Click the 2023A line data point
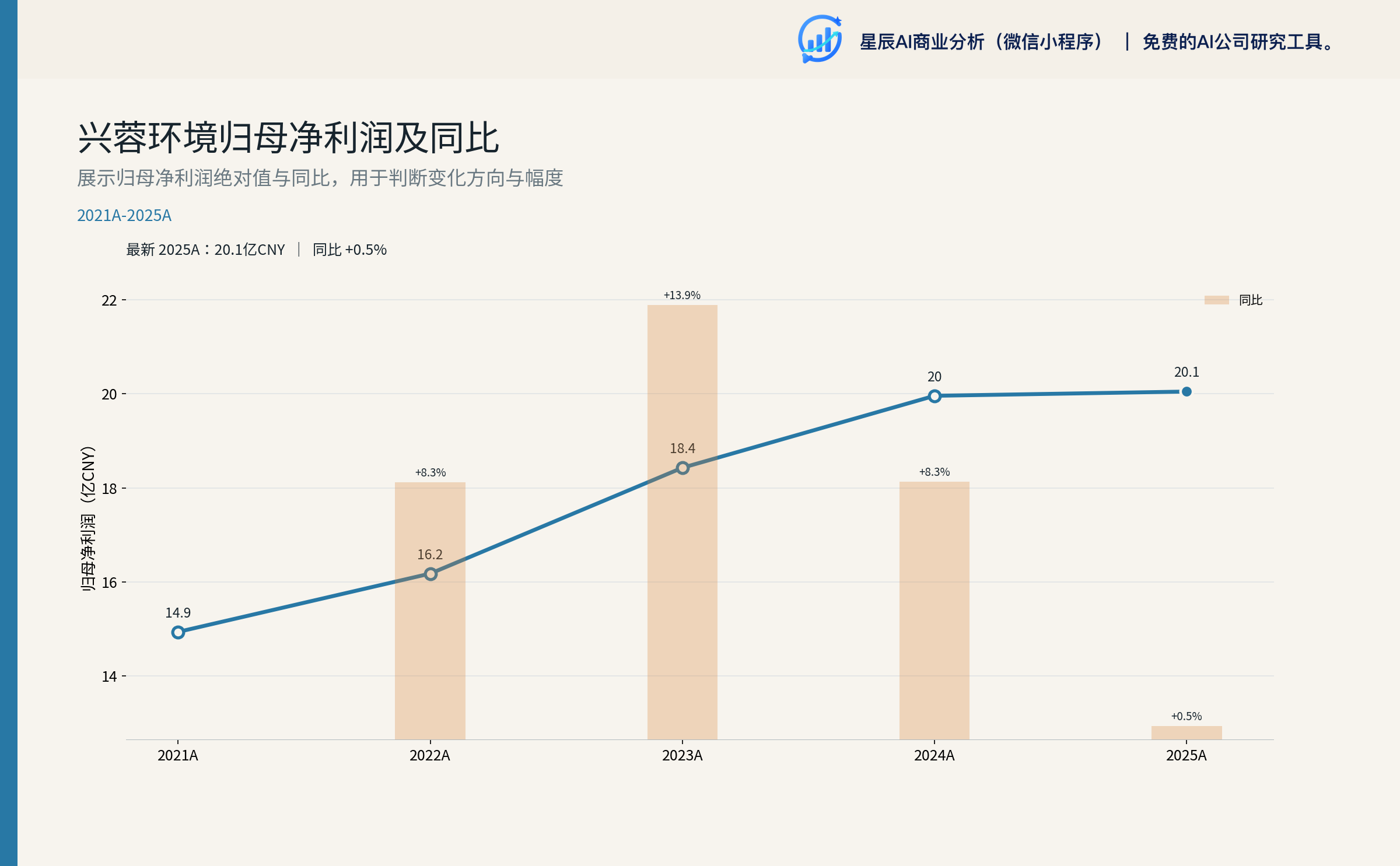Viewport: 1400px width, 866px height. [682, 468]
